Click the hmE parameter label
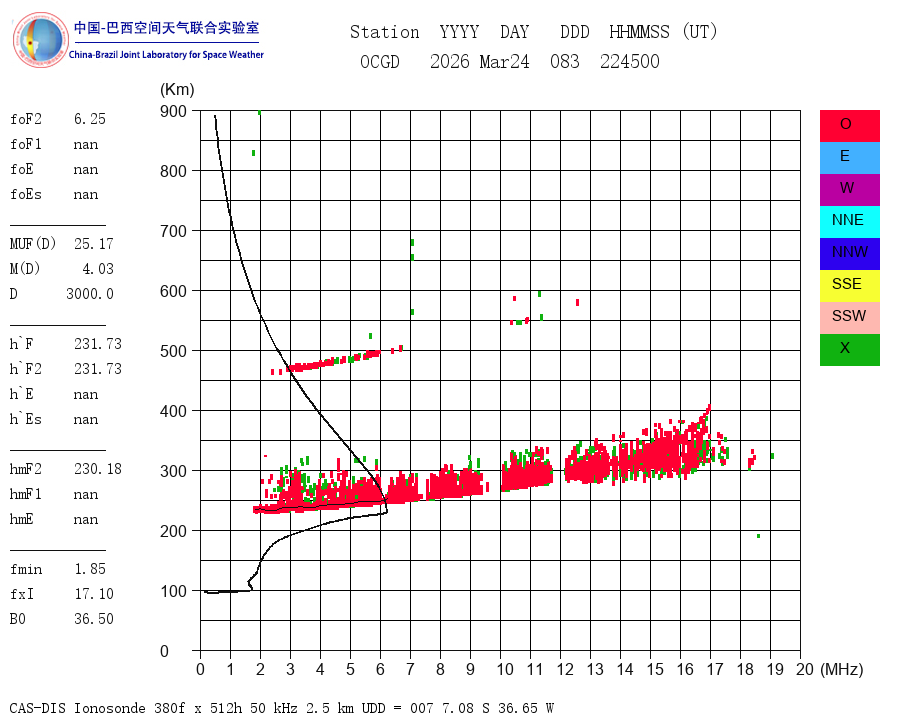900x720 pixels. (x=21, y=519)
